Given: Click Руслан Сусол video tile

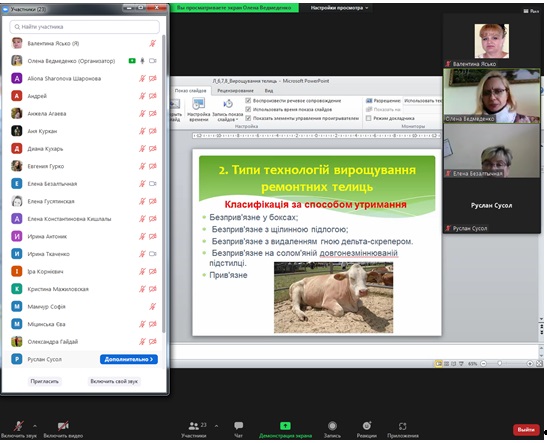Looking at the screenshot, I should (492, 205).
